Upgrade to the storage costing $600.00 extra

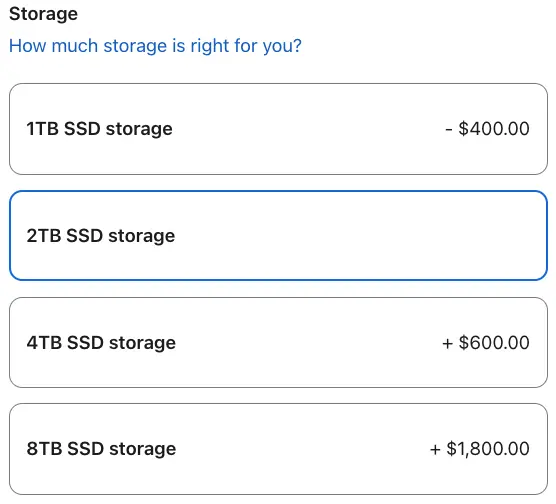278,343
